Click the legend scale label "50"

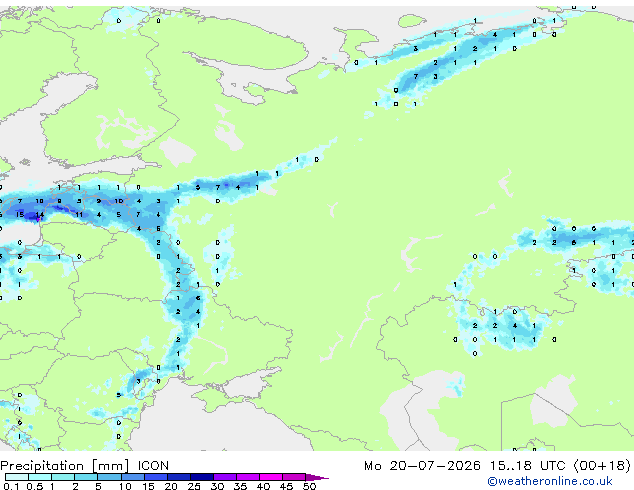point(309,486)
